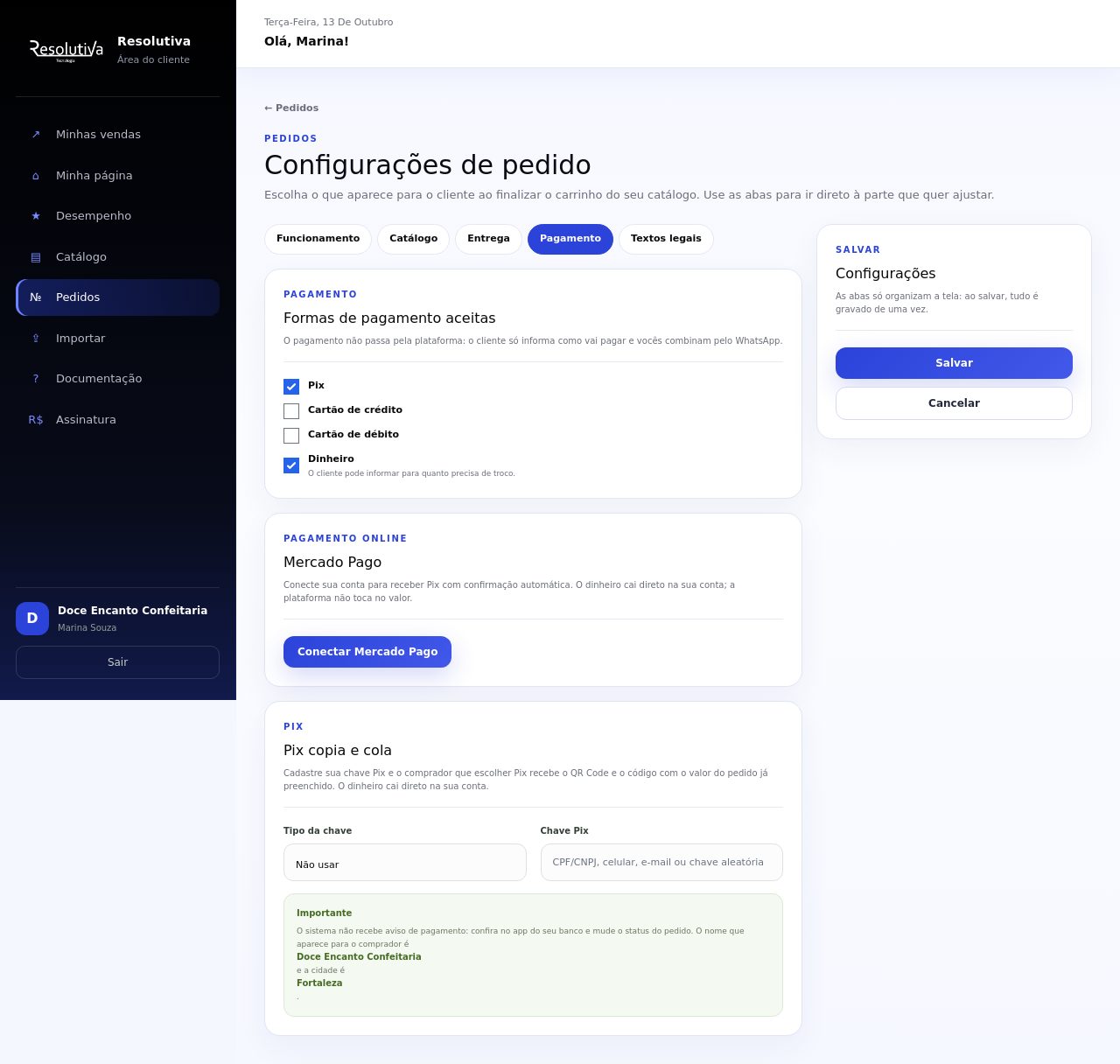The width and height of the screenshot is (1120, 1064).
Task: Click the D avatar for Doce Encanto Confeitaria
Action: tap(32, 619)
